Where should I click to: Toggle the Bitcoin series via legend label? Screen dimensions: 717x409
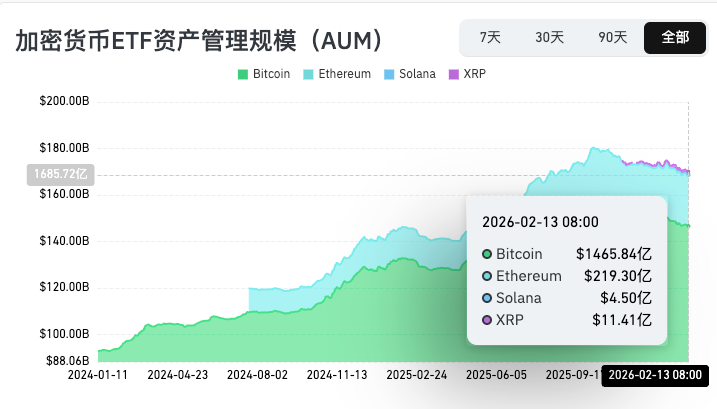point(272,74)
